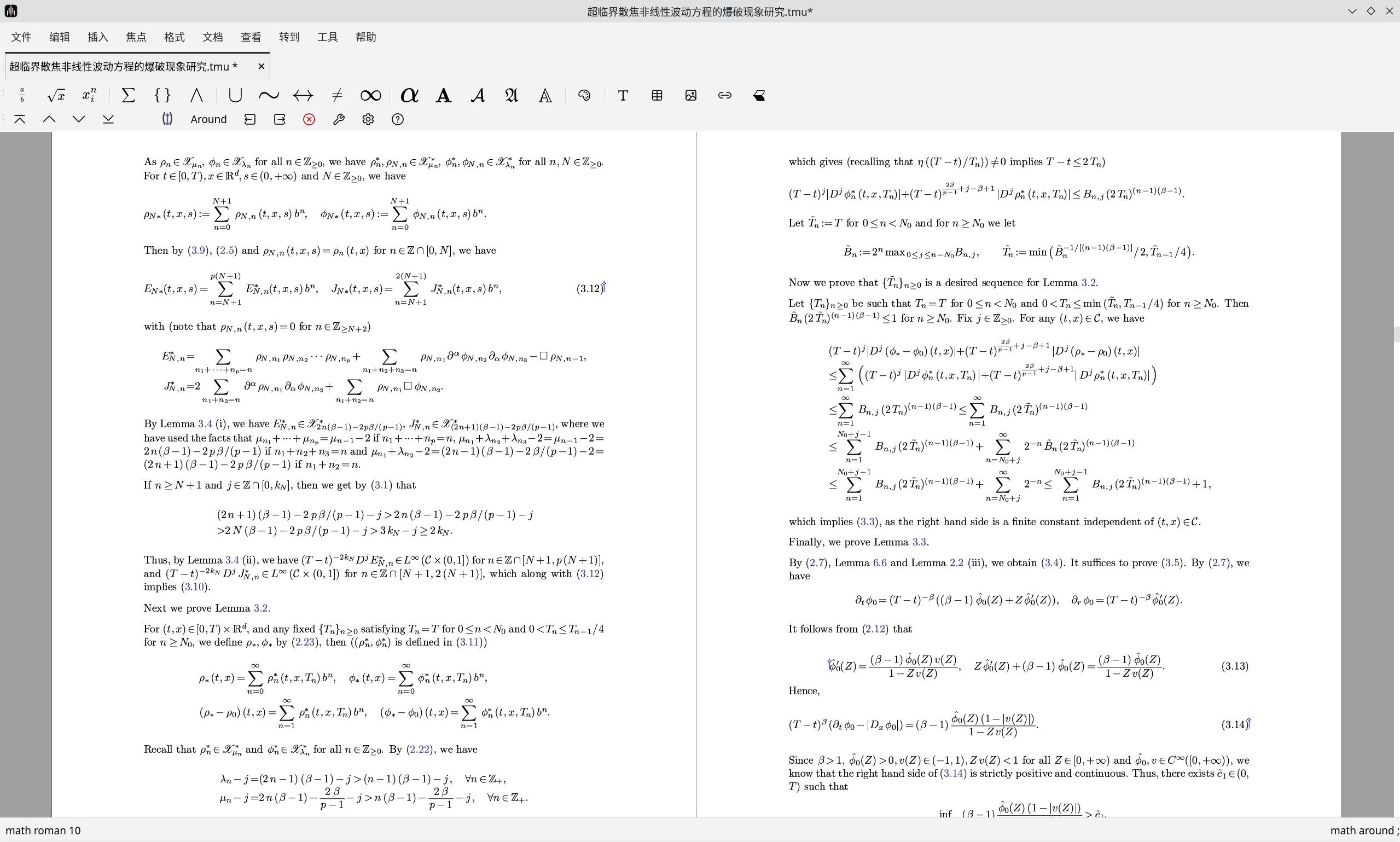The height and width of the screenshot is (842, 1400).
Task: Open the 插入 (Insert) menu
Action: (97, 37)
